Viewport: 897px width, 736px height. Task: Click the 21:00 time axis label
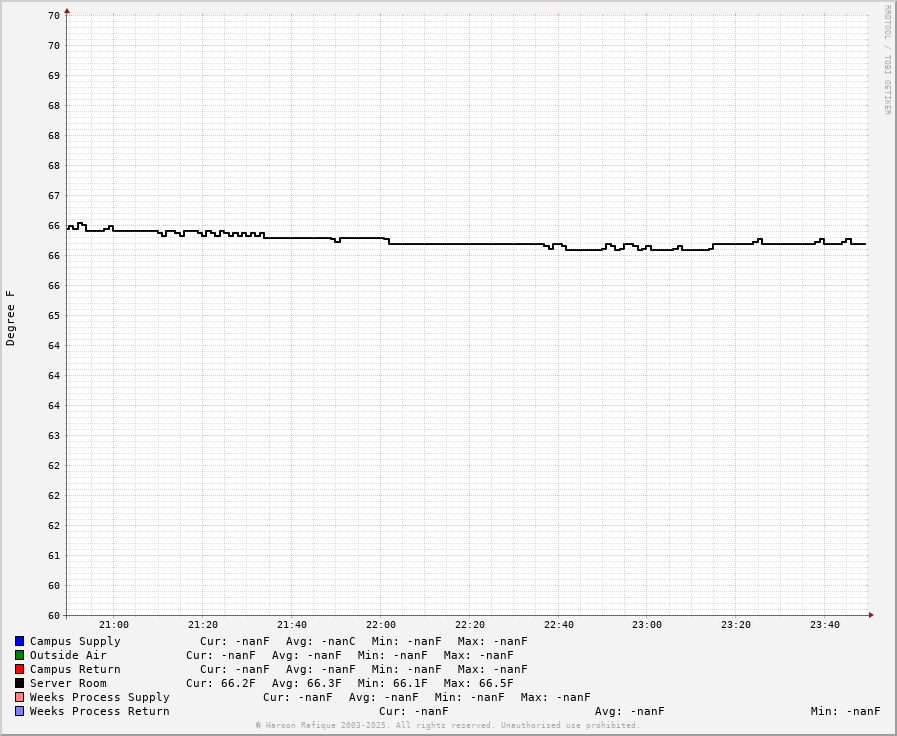point(113,625)
